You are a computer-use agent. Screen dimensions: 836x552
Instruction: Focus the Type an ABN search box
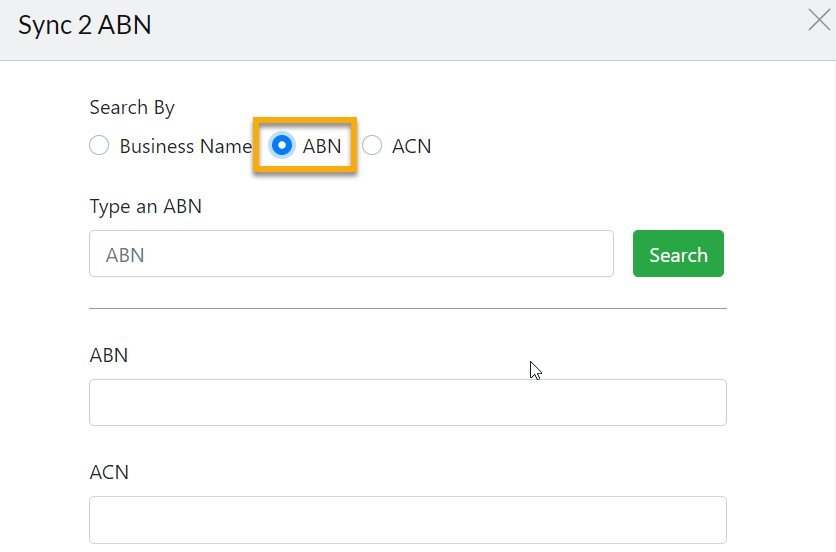pos(351,254)
